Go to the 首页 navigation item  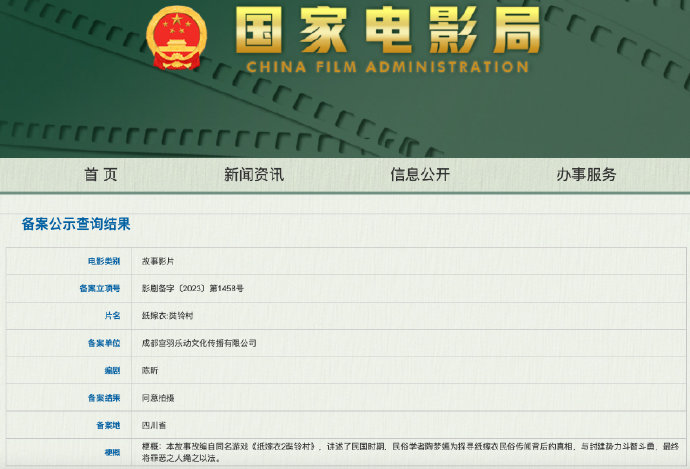pos(101,175)
